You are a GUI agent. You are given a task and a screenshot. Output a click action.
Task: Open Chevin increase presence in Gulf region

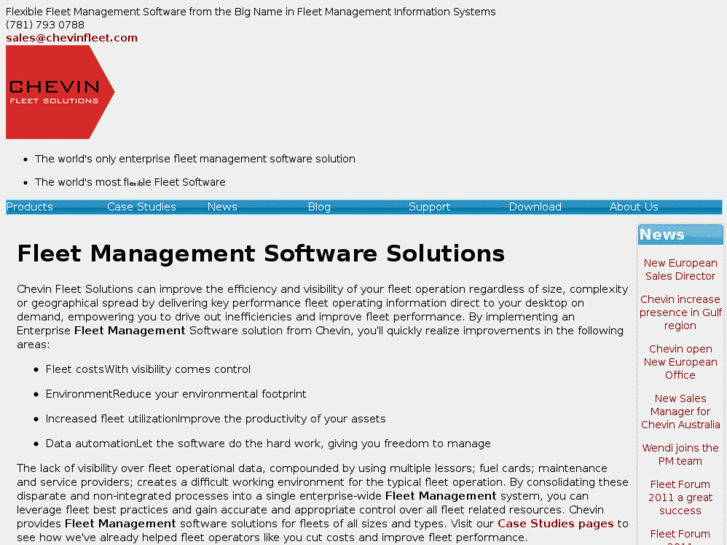pos(680,313)
